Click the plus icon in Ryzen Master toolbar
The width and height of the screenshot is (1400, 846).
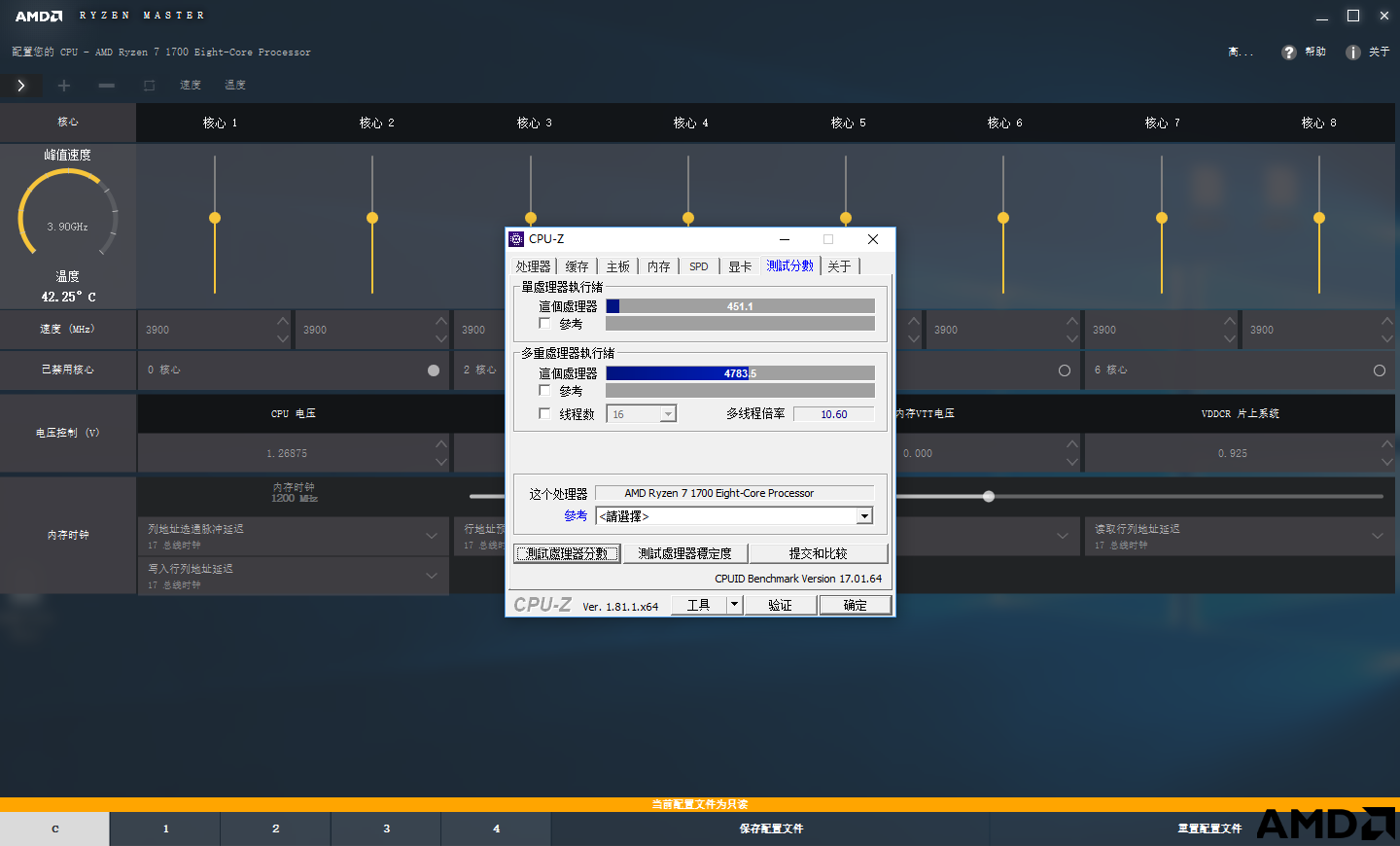[x=64, y=86]
